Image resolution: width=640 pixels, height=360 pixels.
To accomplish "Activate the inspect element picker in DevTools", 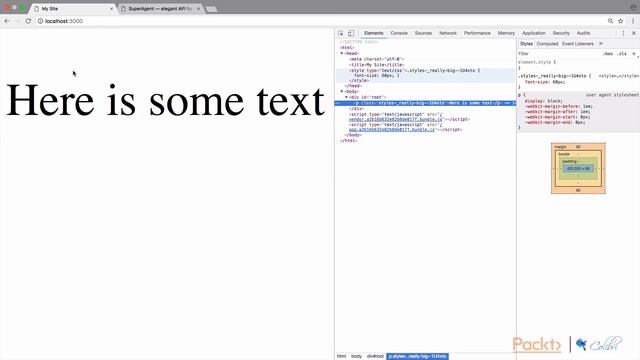I will click(340, 33).
